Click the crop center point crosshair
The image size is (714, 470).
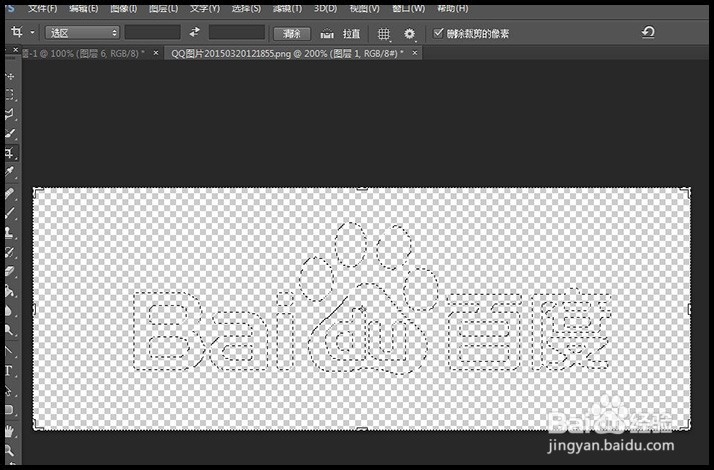(362, 309)
